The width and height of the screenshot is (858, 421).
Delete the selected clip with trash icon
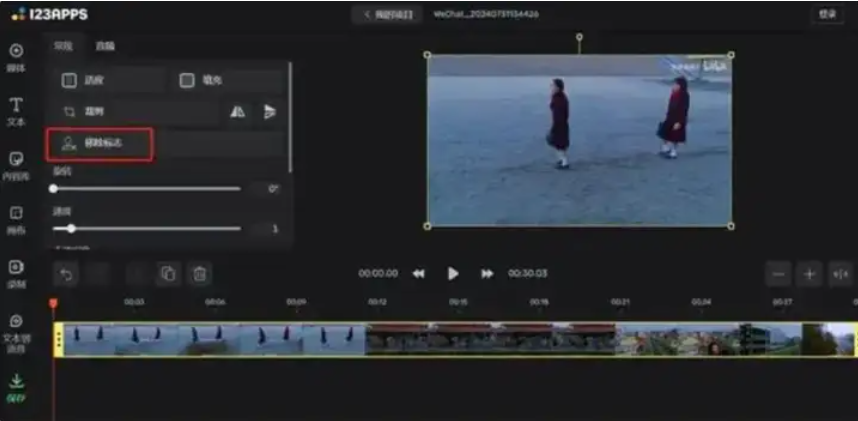pyautogui.click(x=199, y=273)
